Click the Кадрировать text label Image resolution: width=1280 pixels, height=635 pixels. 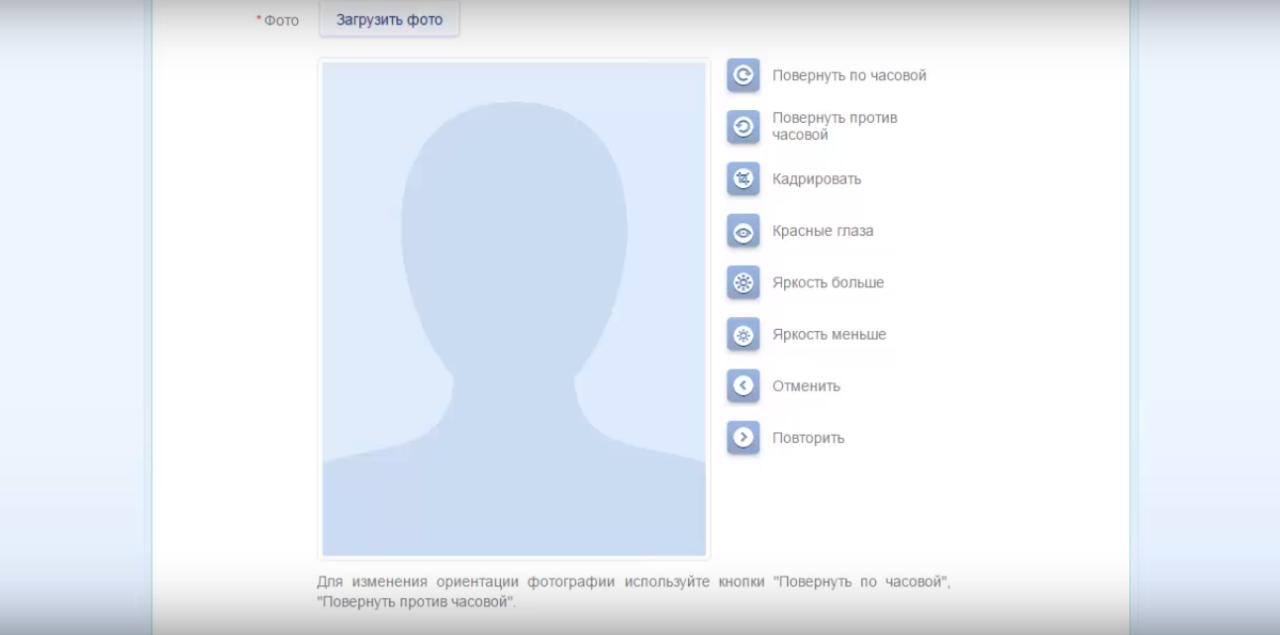pos(816,179)
